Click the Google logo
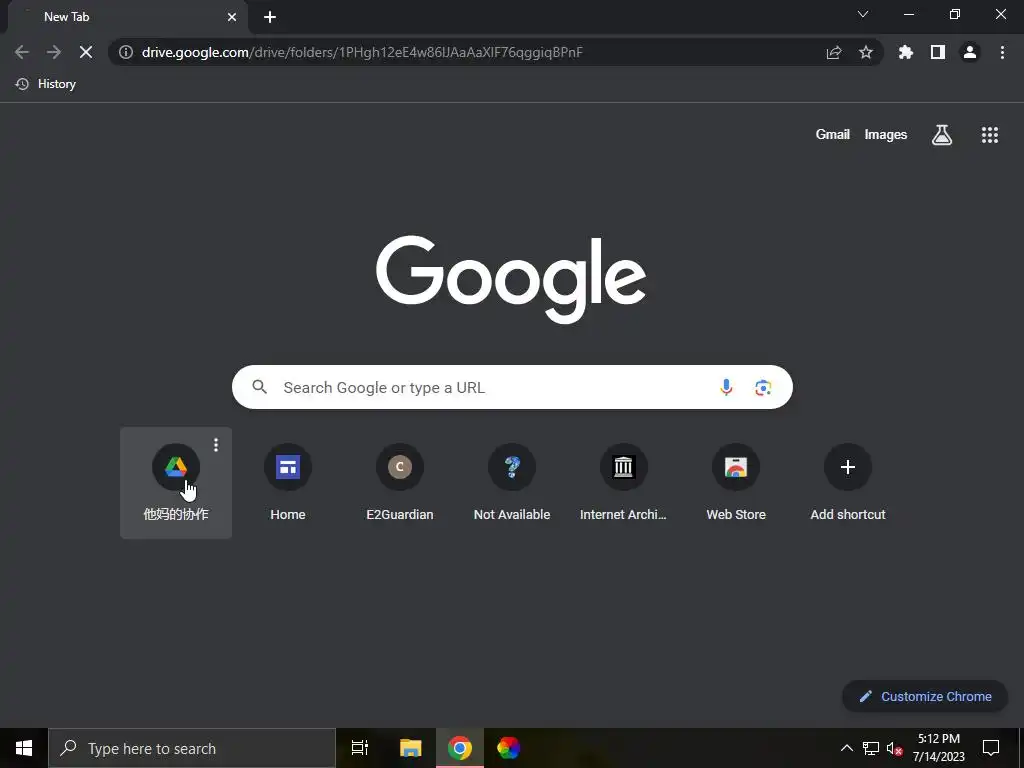 [511, 279]
